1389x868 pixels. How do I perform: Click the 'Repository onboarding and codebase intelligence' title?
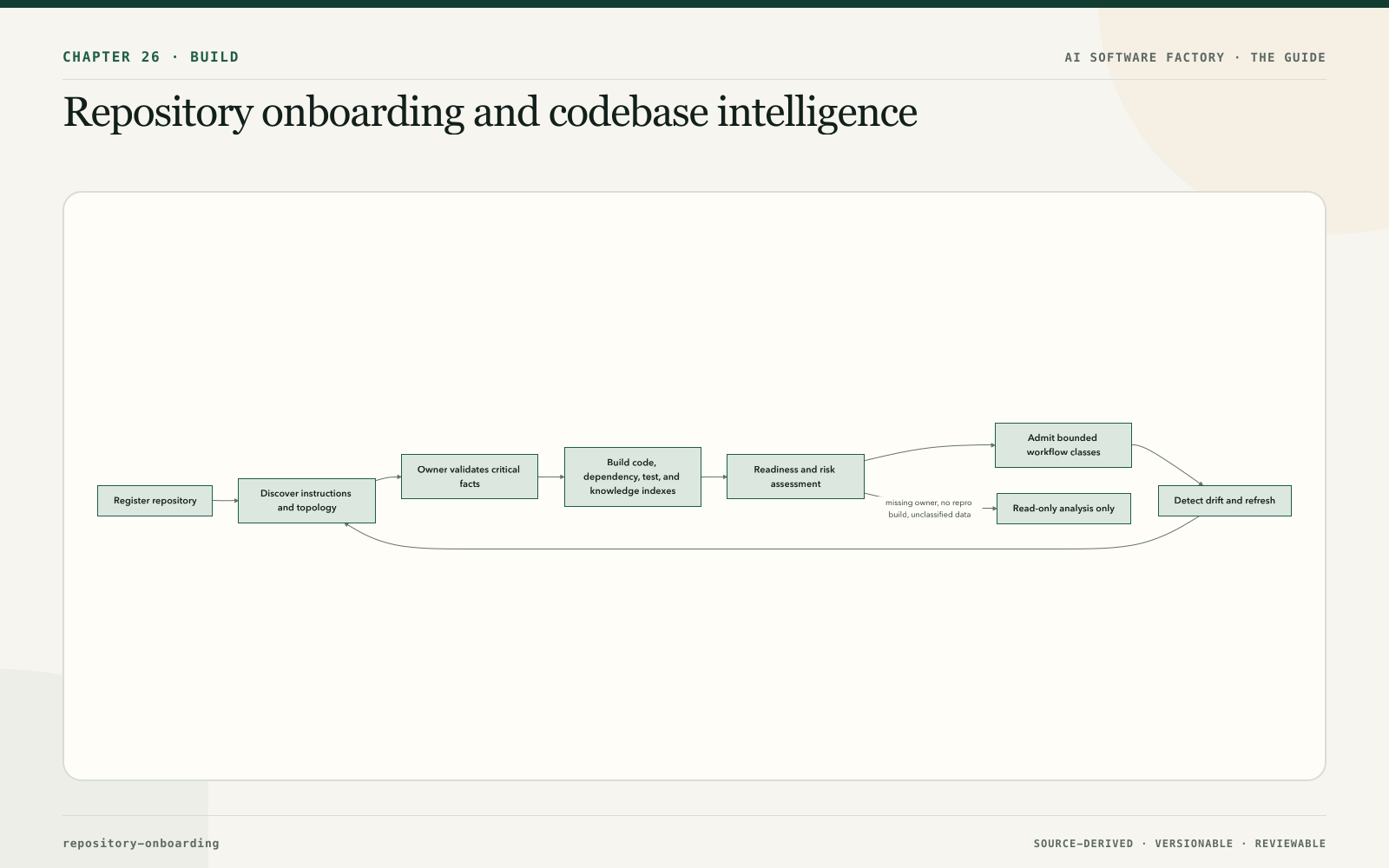pos(490,113)
